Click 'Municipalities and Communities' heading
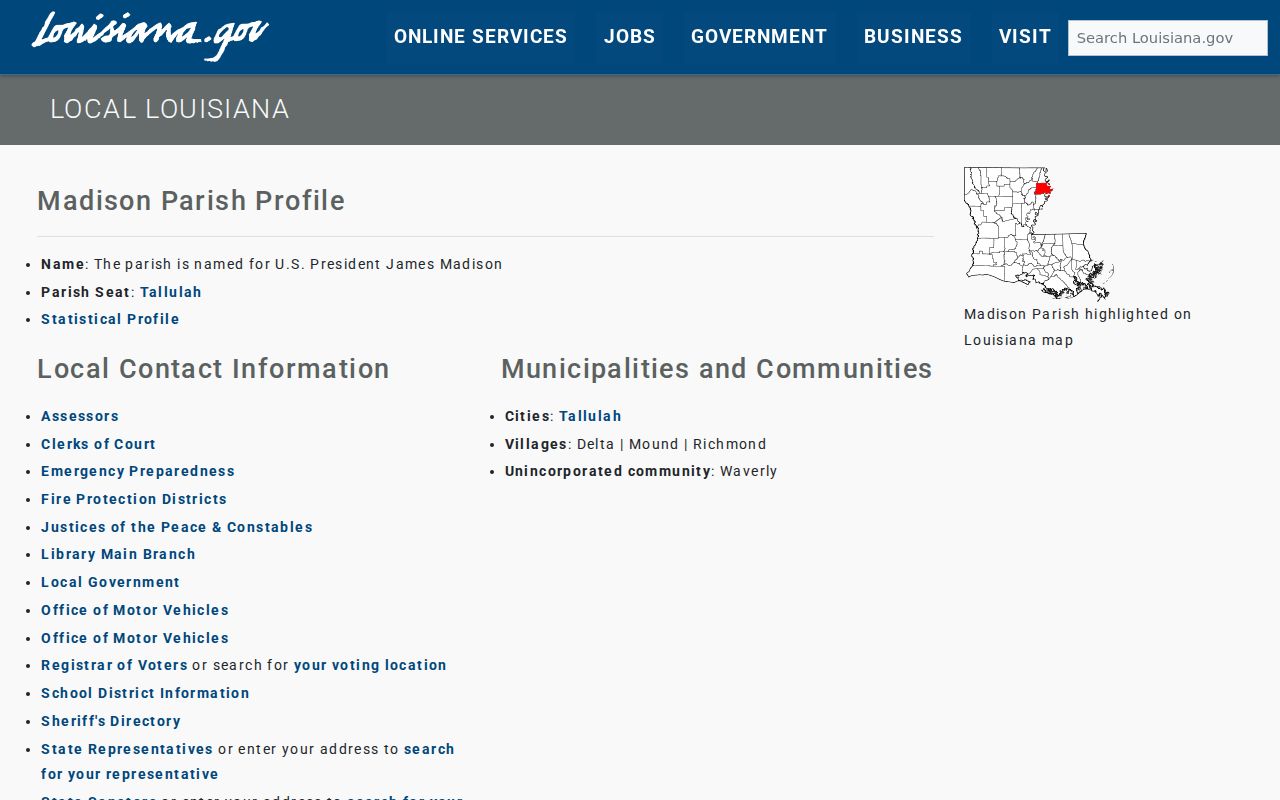This screenshot has height=800, width=1280. point(717,369)
